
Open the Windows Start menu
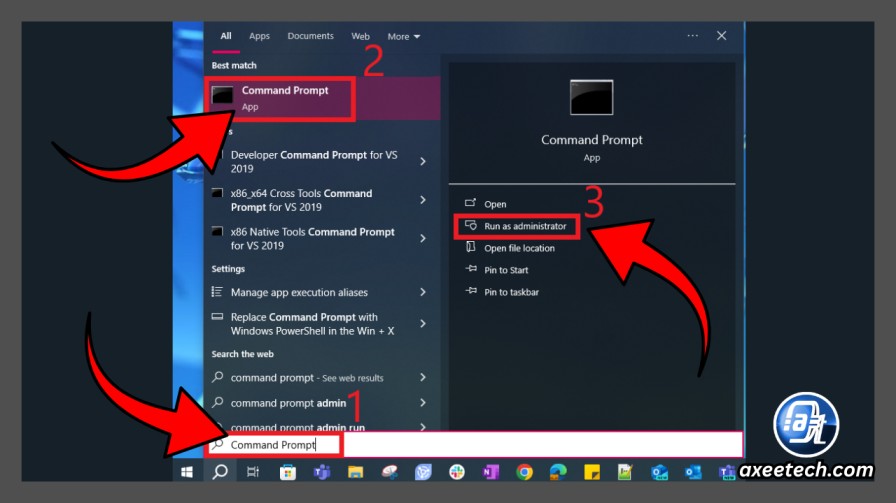pyautogui.click(x=187, y=472)
